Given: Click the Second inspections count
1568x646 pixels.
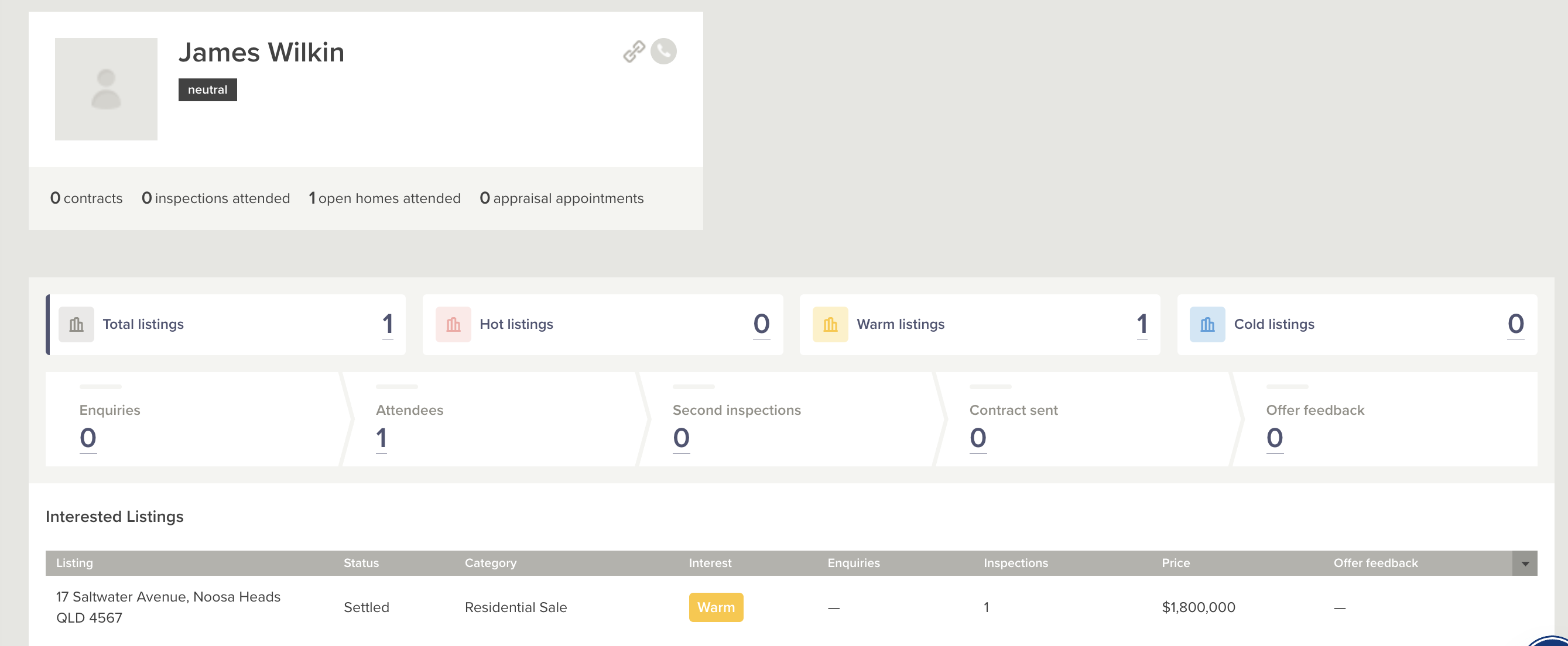Looking at the screenshot, I should pos(680,437).
